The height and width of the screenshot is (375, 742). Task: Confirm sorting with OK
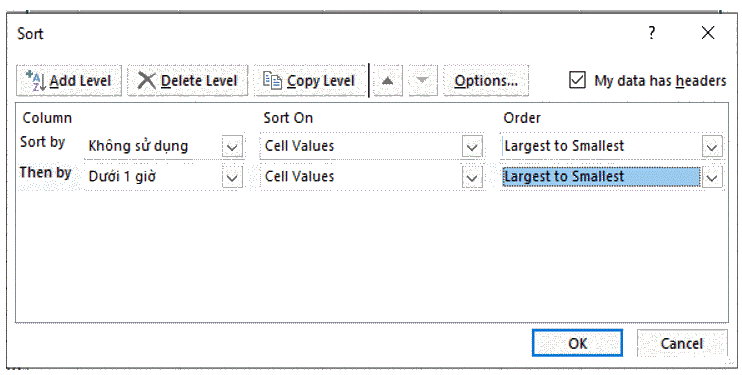577,343
